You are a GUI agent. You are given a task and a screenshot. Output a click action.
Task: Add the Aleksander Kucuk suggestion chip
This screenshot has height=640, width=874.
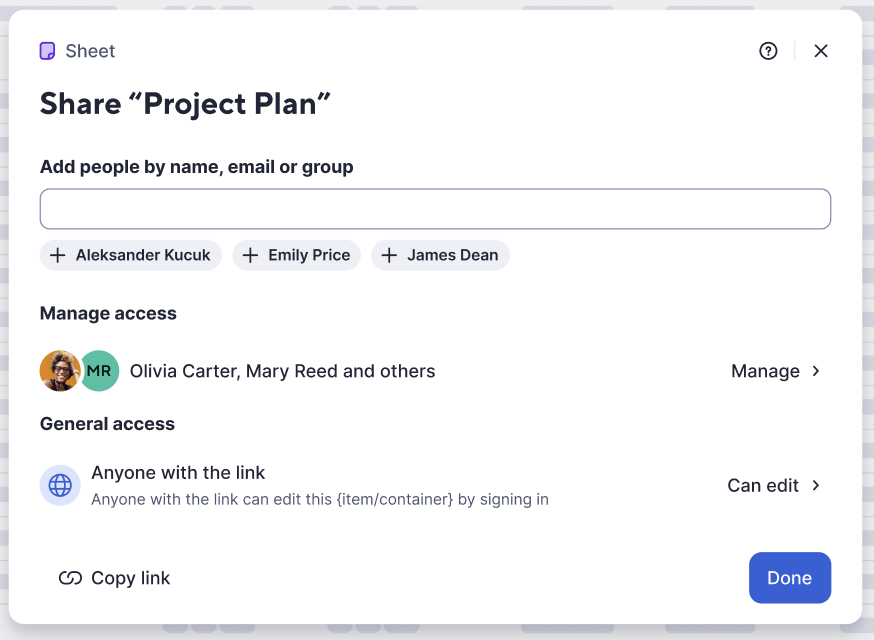pyautogui.click(x=130, y=255)
